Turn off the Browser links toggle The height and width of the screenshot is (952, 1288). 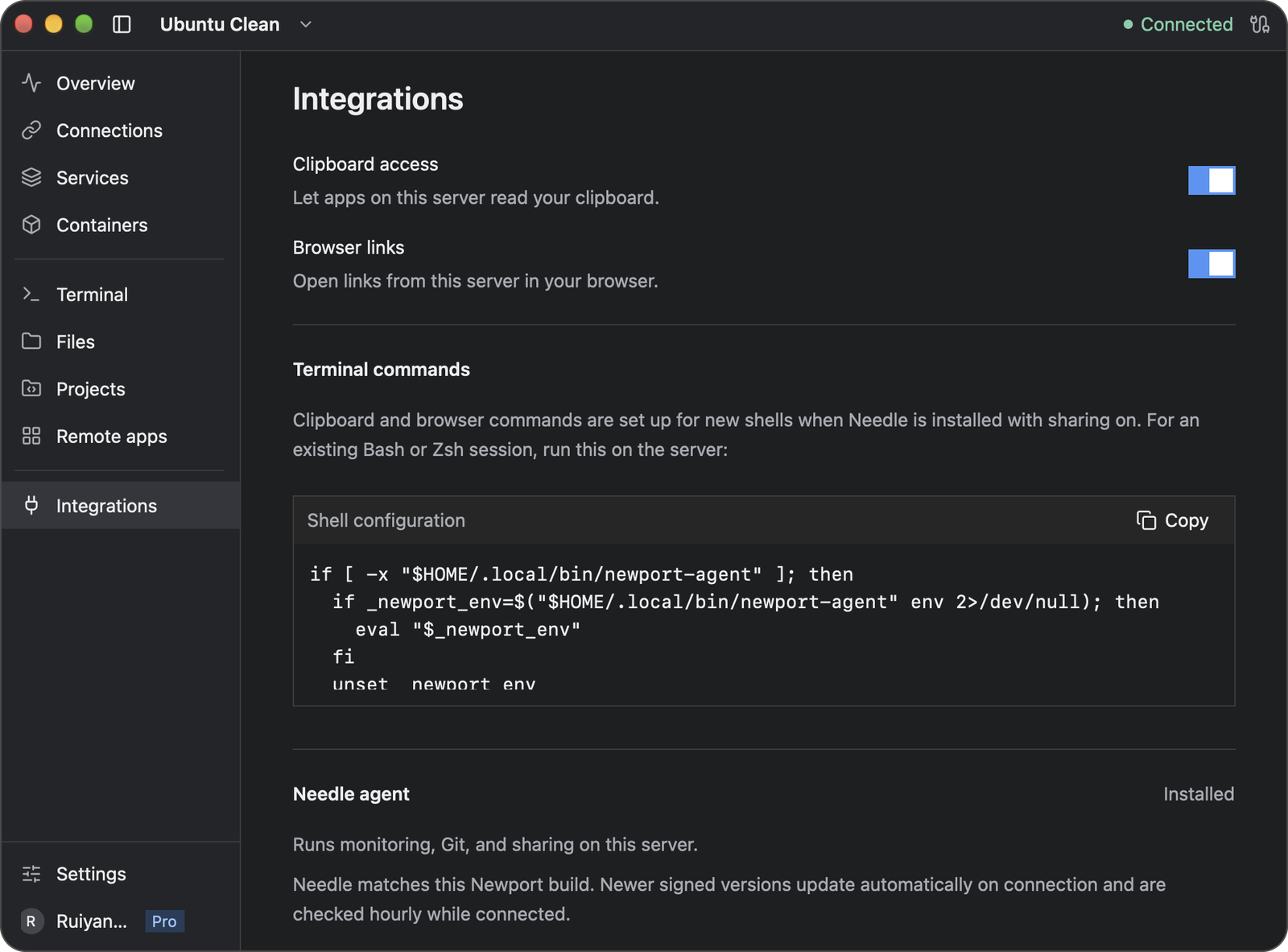1212,263
